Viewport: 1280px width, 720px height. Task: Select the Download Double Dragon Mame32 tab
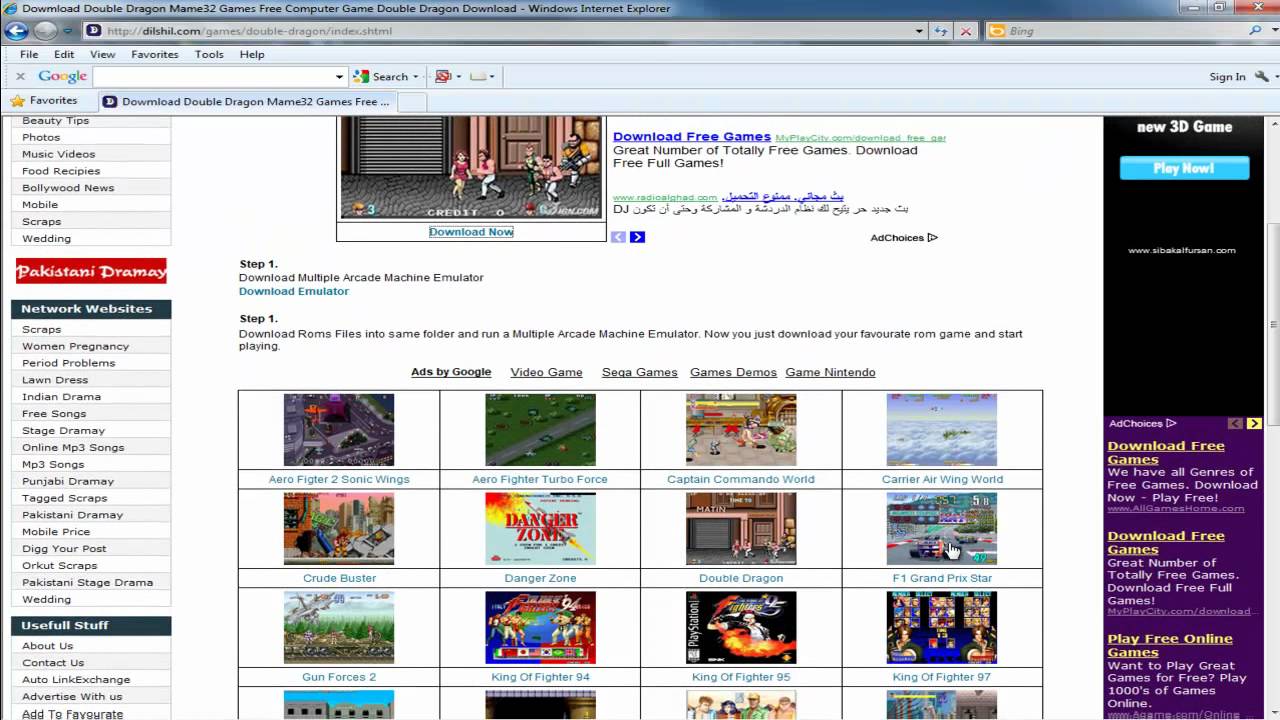tap(247, 101)
